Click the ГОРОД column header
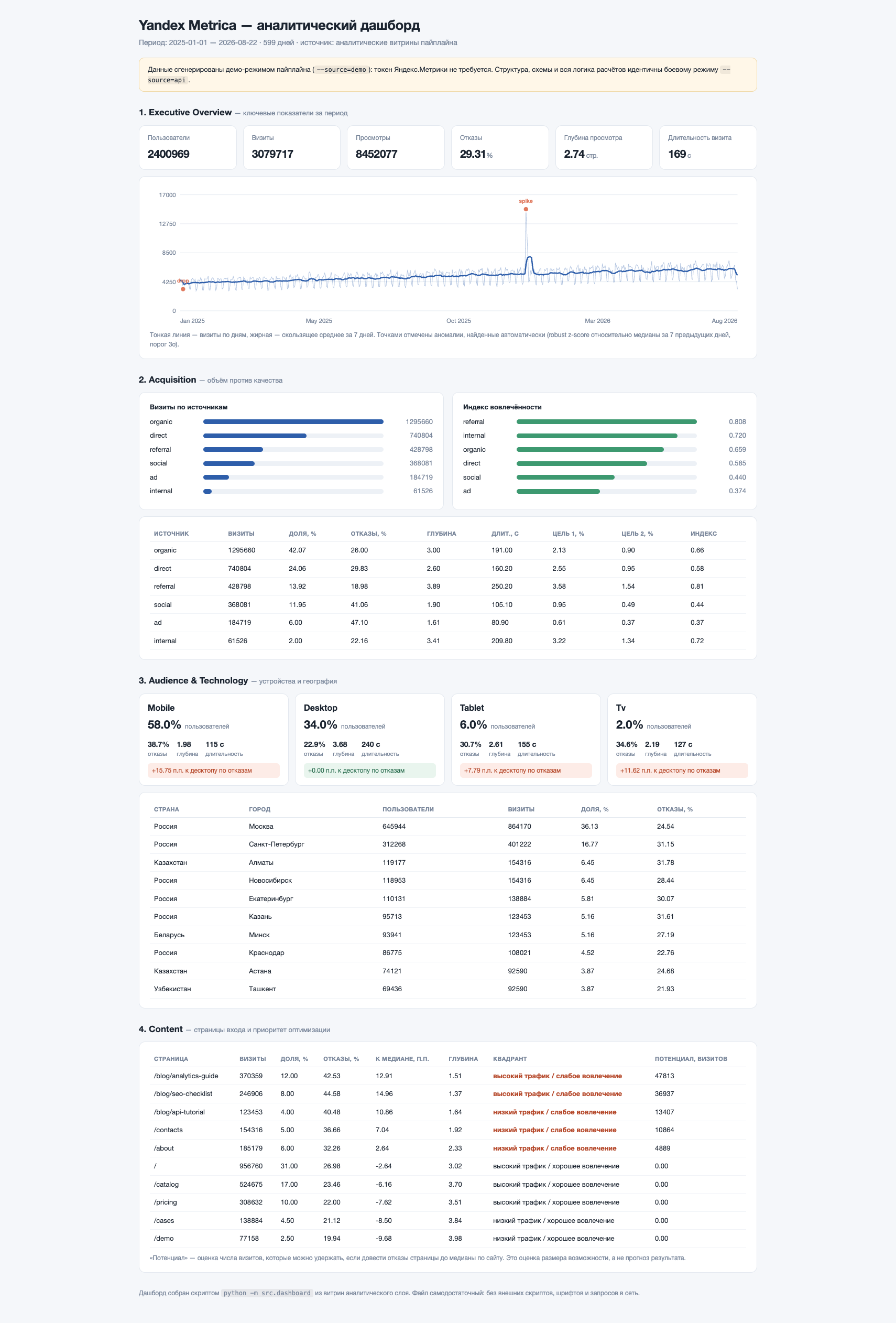Screen dimensions: 896x1323 tap(259, 809)
